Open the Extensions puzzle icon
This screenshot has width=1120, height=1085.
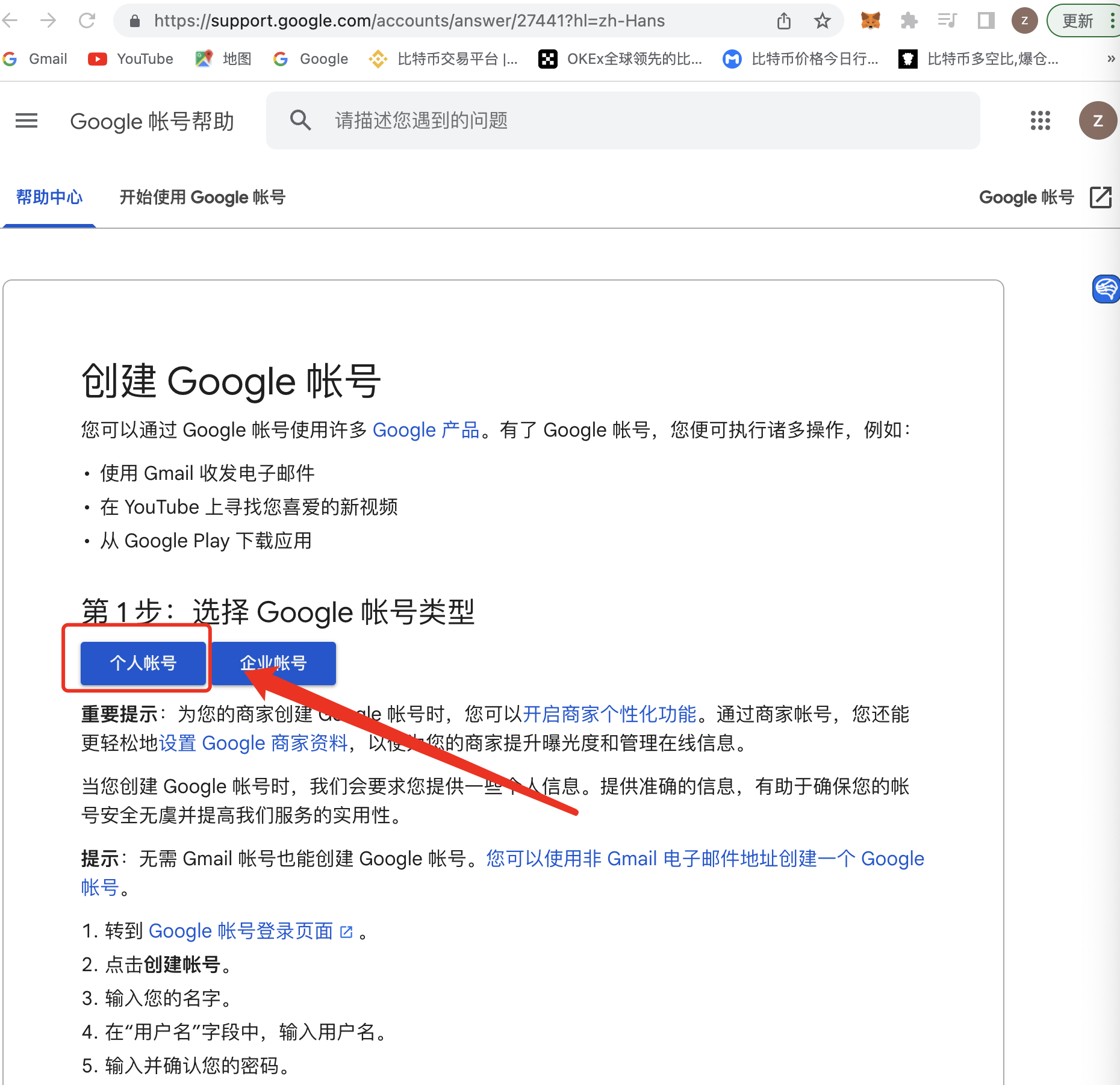(x=909, y=21)
